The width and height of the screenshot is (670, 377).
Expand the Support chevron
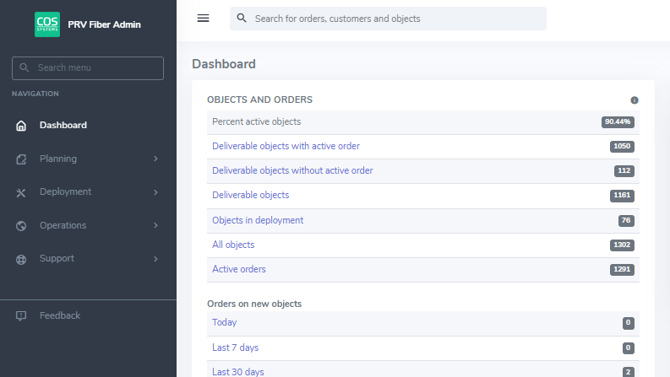point(156,259)
